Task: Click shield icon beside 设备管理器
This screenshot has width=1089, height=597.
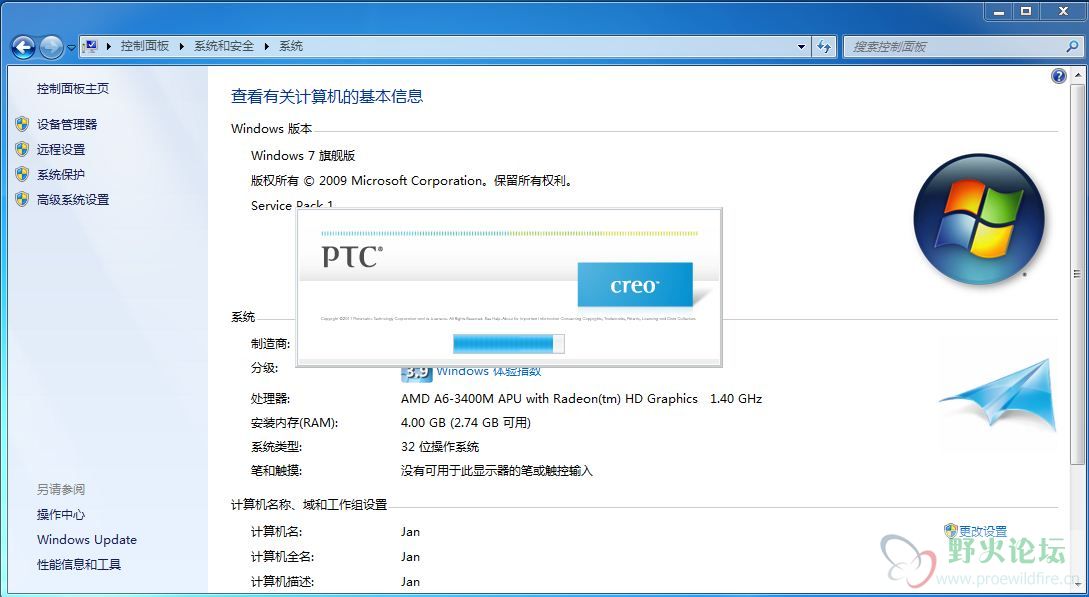Action: pyautogui.click(x=22, y=124)
